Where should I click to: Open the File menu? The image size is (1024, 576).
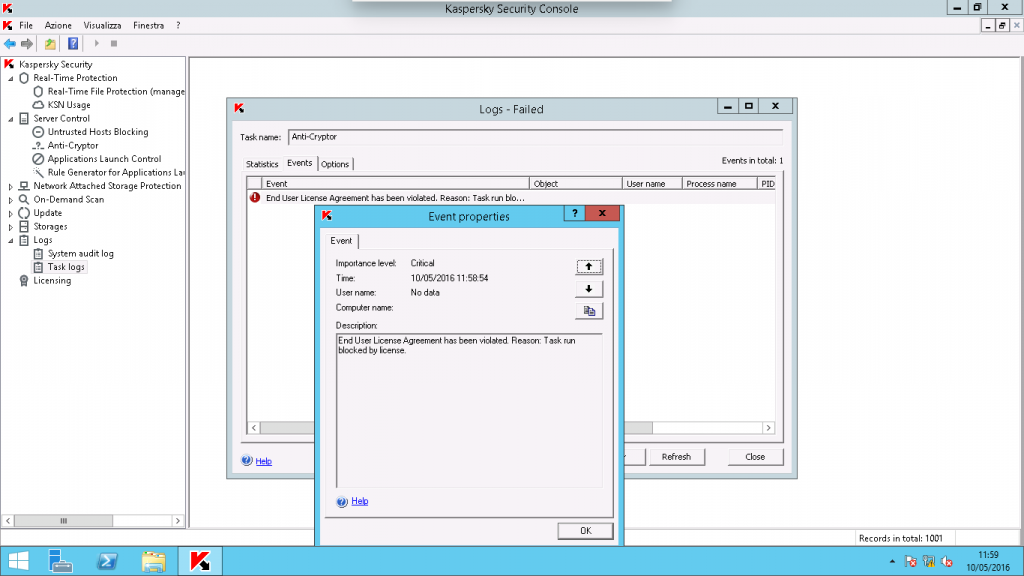point(26,25)
